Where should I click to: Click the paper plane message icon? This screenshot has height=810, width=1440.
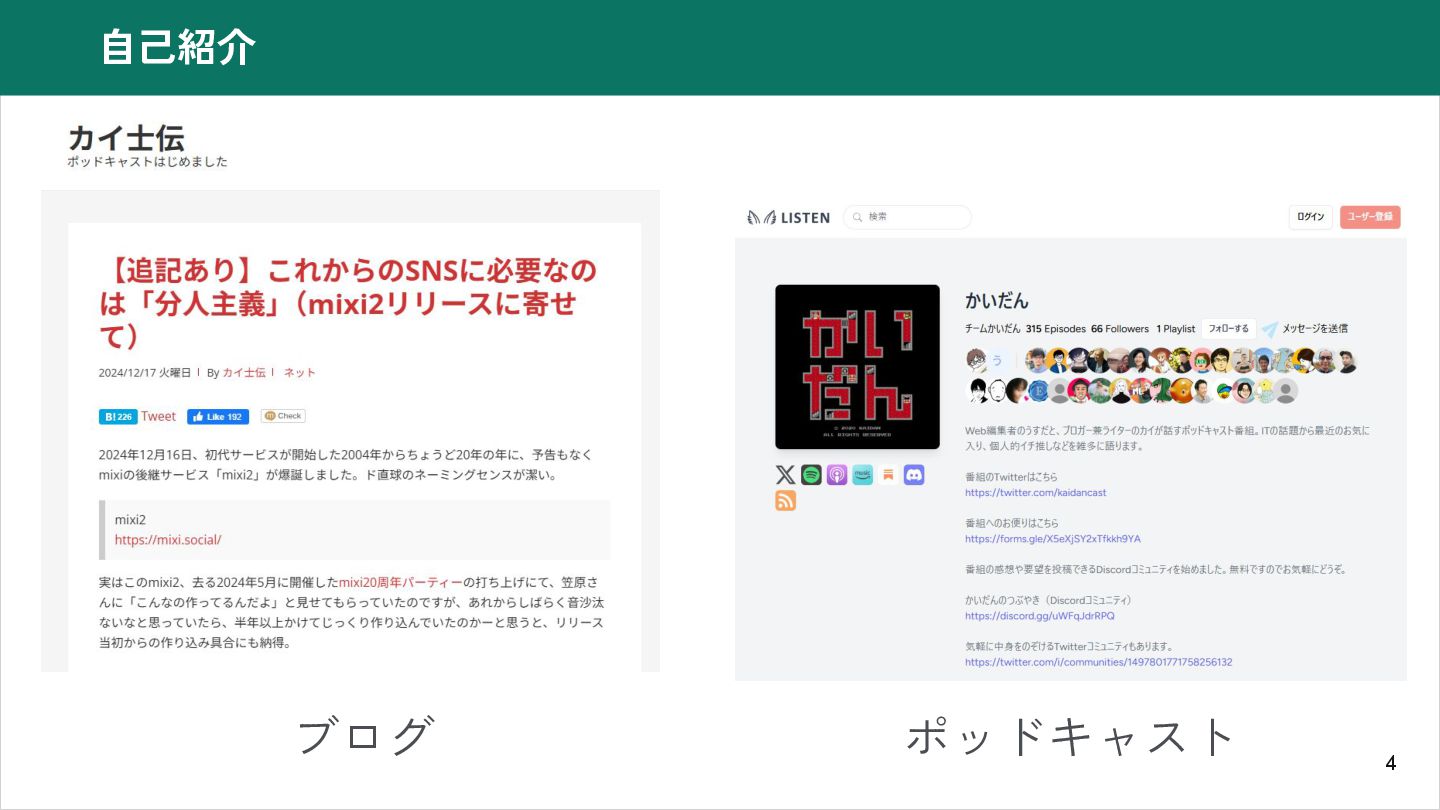[x=1270, y=329]
